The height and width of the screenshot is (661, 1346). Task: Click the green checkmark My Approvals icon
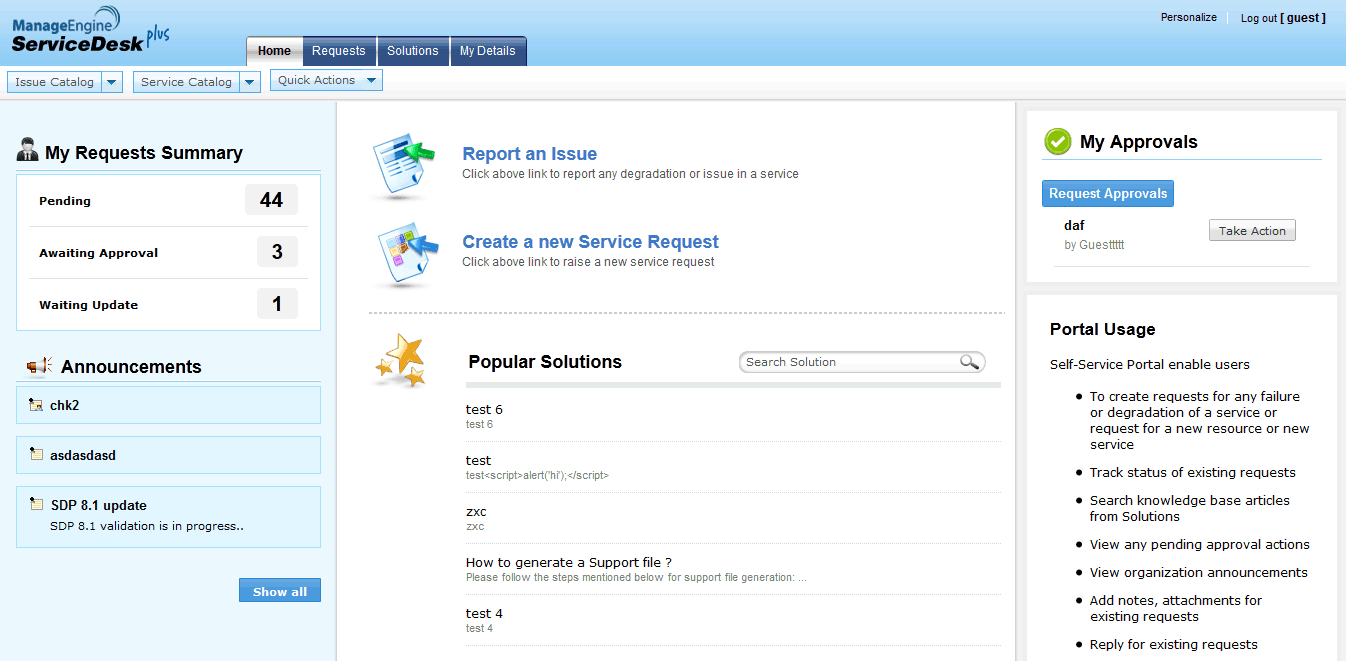(1058, 142)
